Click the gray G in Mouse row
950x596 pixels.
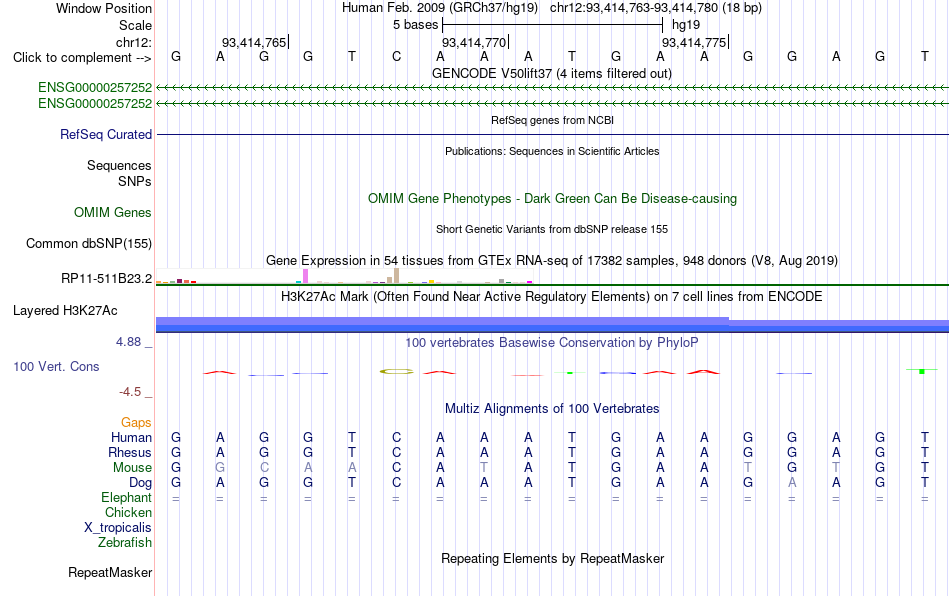220,468
